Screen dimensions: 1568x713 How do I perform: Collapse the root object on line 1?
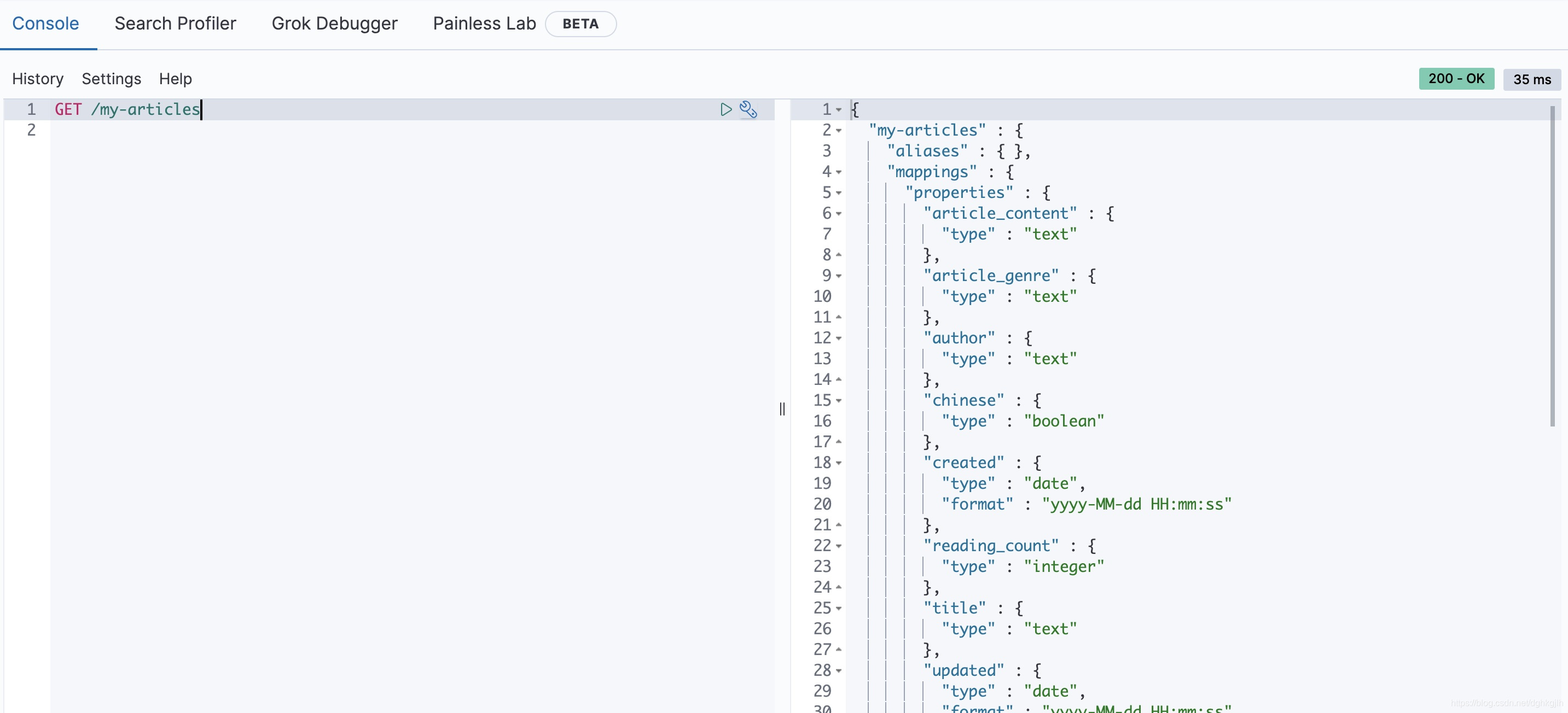(839, 110)
